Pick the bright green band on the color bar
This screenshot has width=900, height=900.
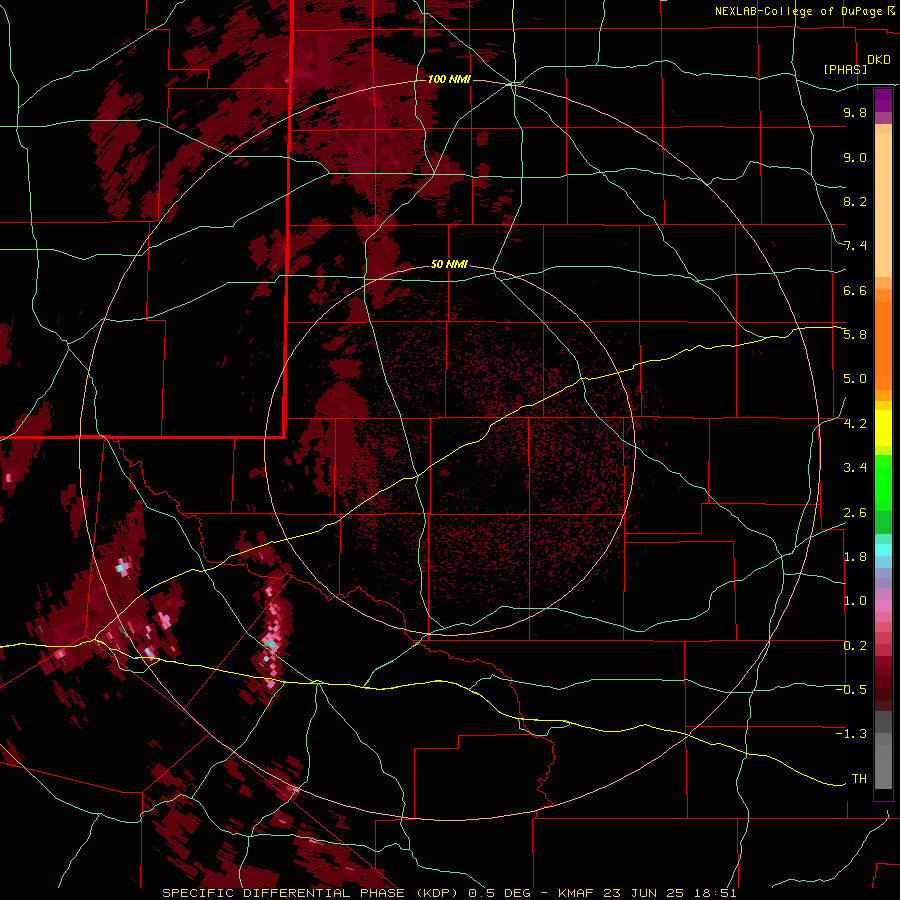click(x=883, y=483)
